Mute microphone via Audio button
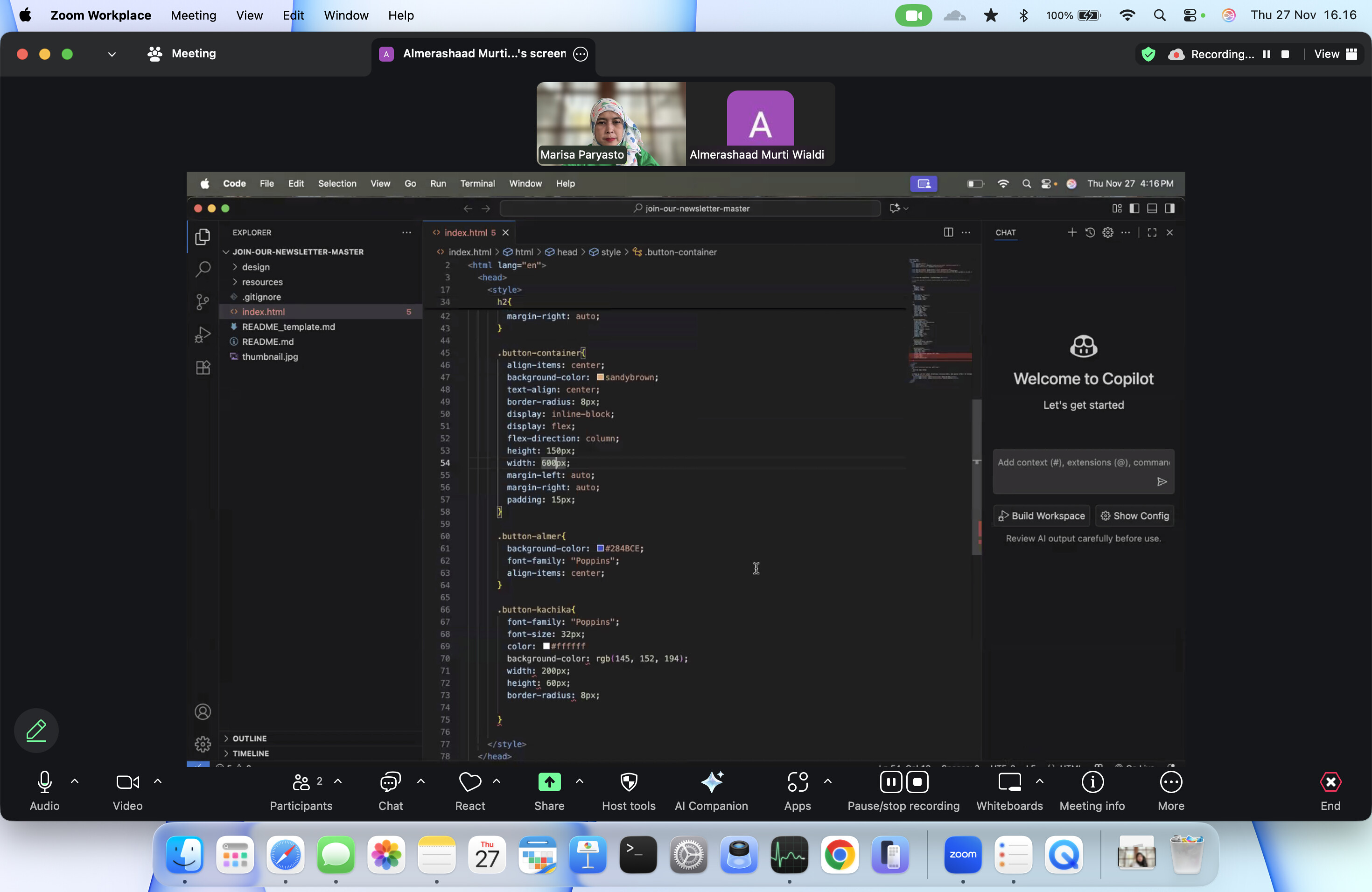 (44, 782)
